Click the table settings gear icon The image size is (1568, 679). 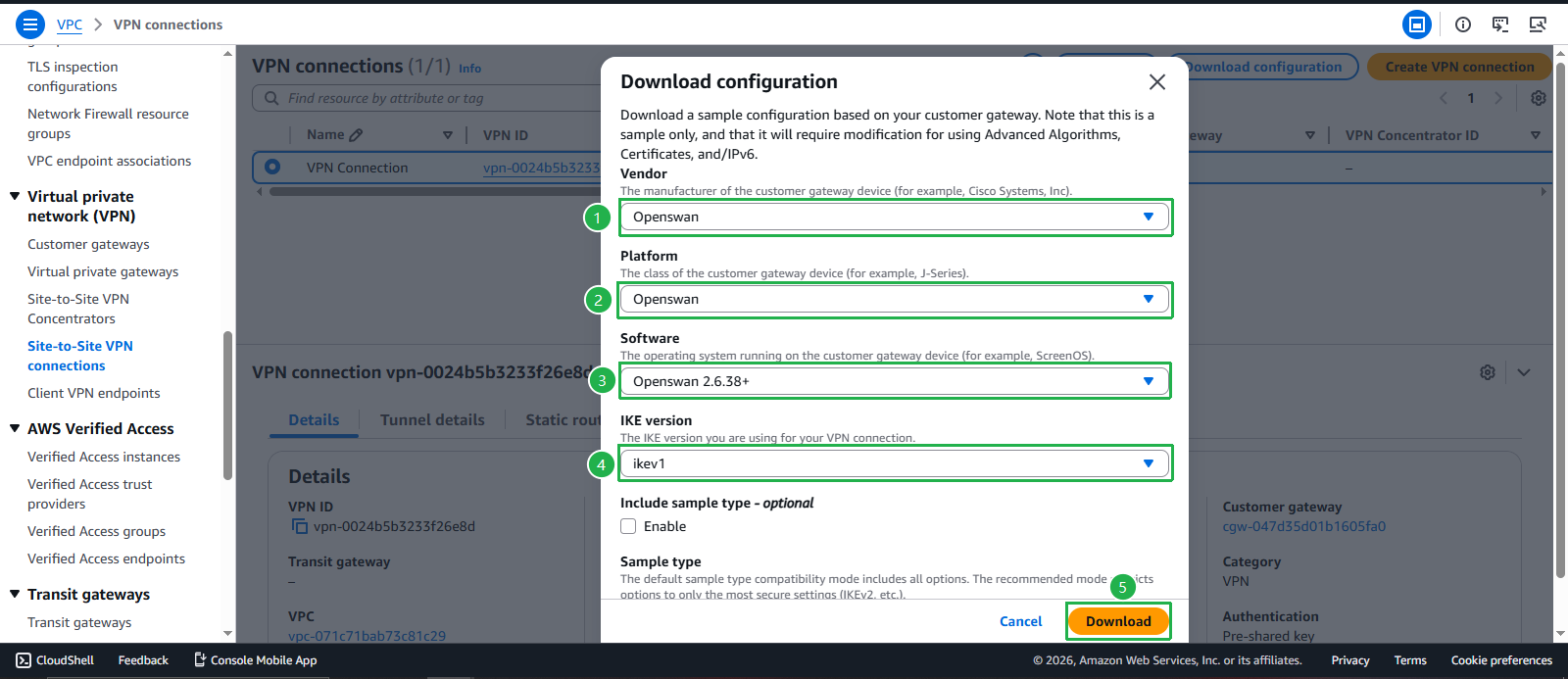coord(1539,98)
